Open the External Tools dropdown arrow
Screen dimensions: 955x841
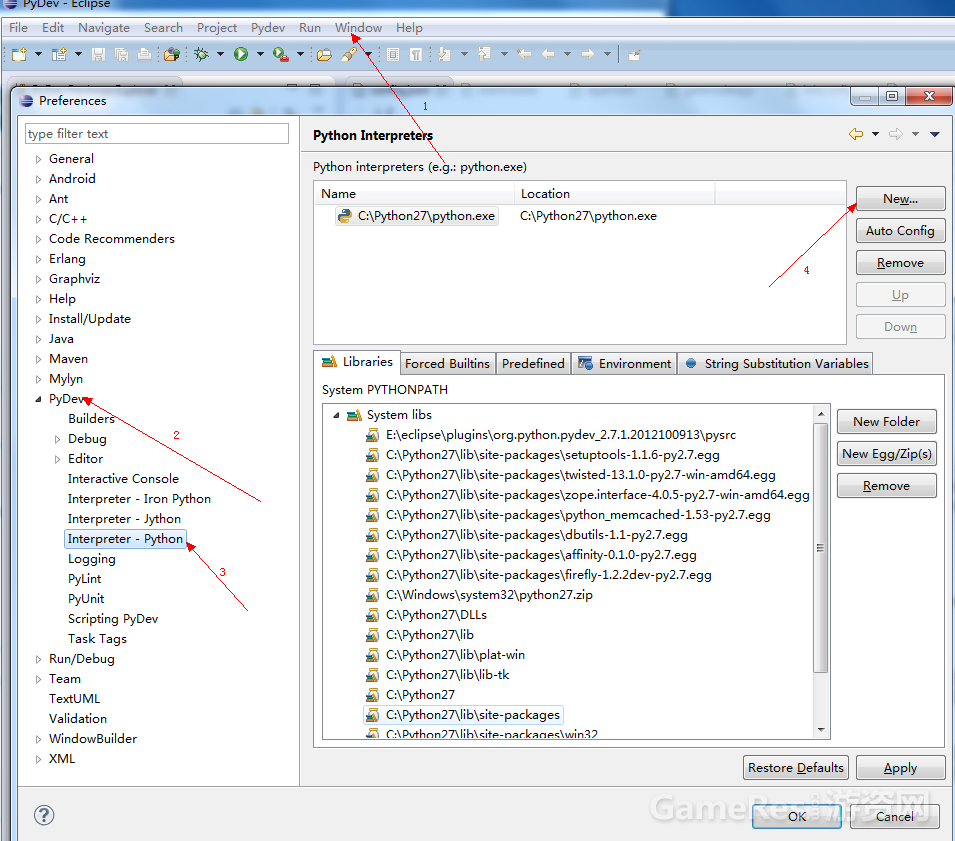[300, 54]
